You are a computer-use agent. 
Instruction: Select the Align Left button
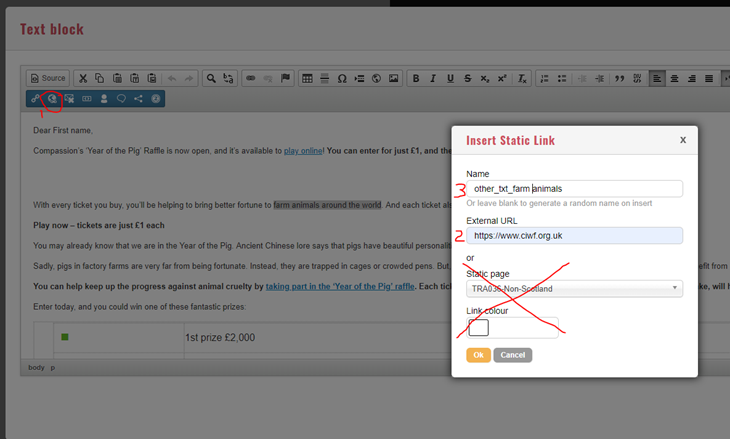click(x=657, y=78)
